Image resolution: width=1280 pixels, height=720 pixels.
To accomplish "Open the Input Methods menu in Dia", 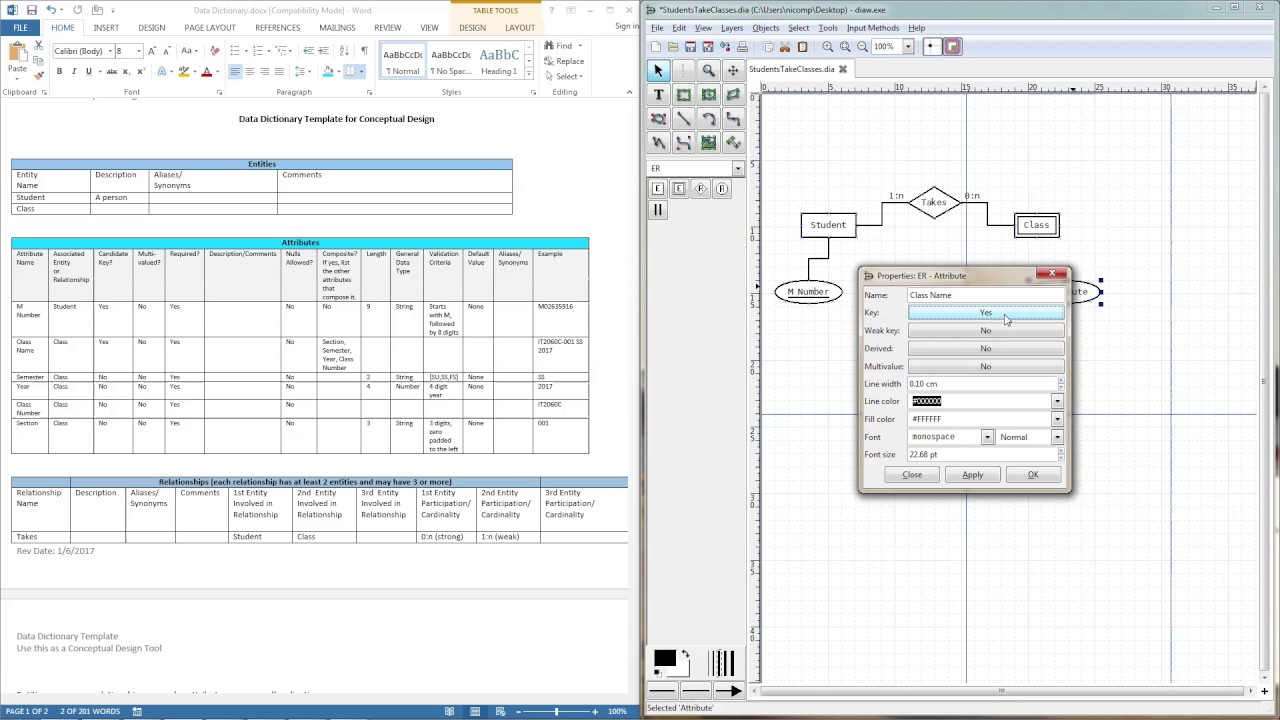I will pyautogui.click(x=872, y=28).
